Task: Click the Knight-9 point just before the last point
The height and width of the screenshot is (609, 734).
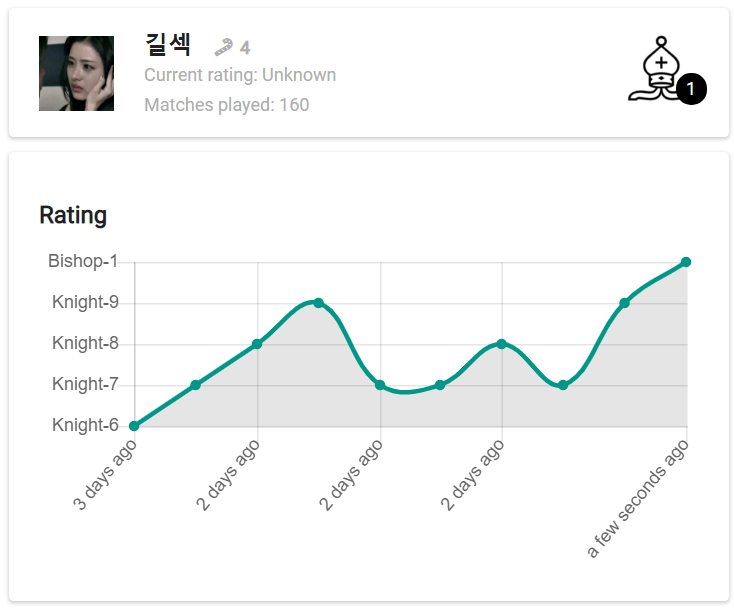Action: [x=624, y=303]
